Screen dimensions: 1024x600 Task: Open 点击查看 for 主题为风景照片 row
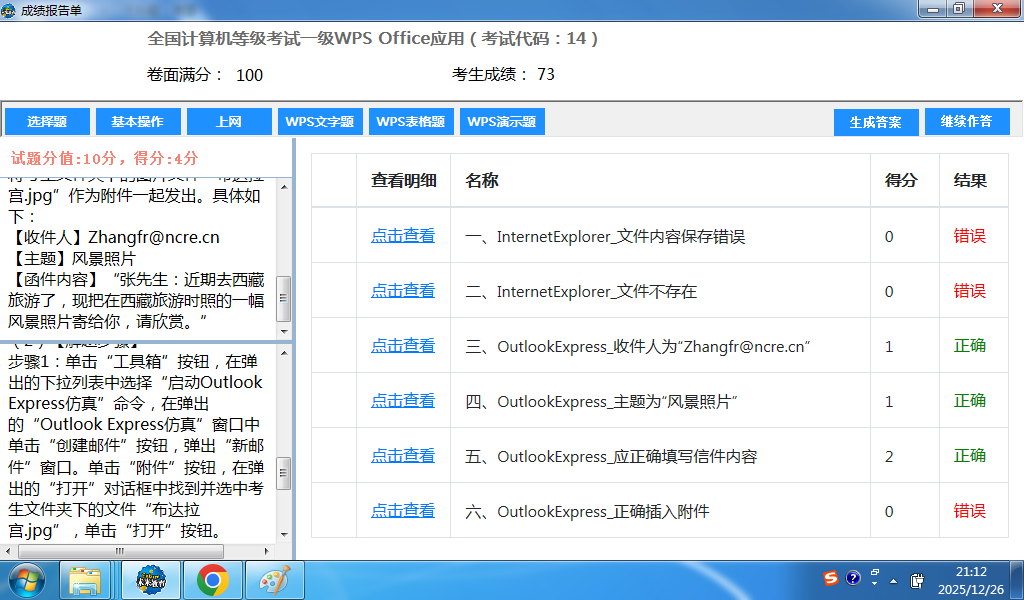tap(403, 400)
